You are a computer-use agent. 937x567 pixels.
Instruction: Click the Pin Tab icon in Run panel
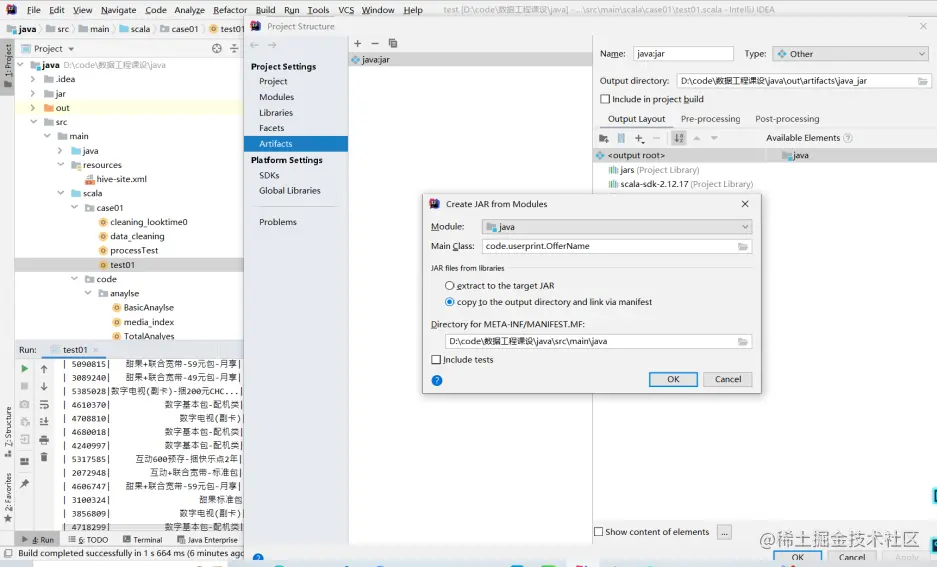pos(25,483)
